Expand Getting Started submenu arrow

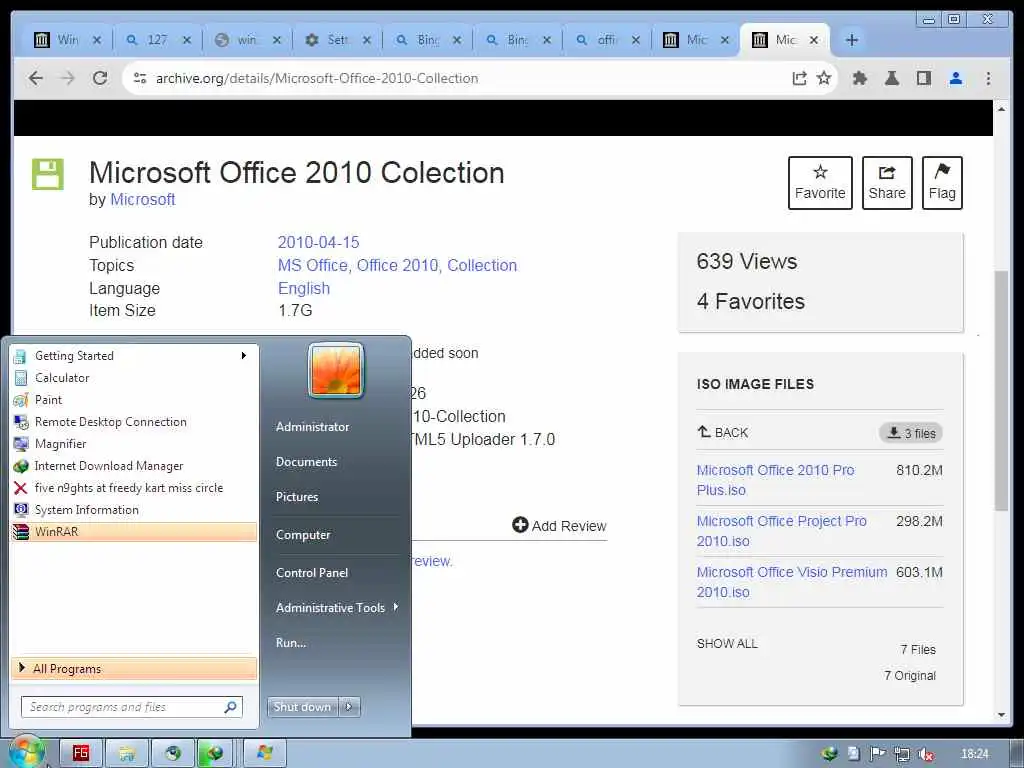coord(244,356)
